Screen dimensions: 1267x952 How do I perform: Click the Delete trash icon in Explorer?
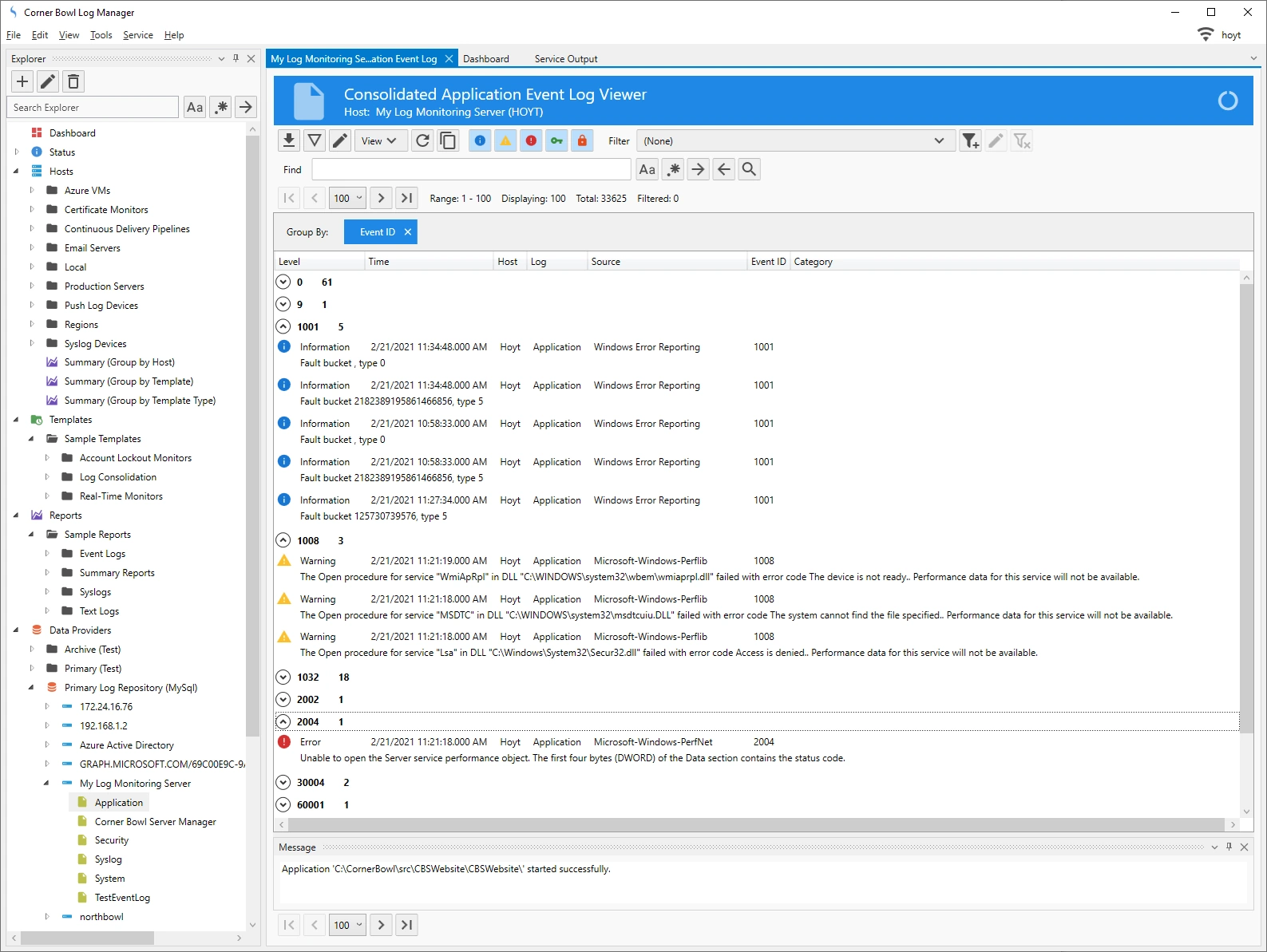click(x=73, y=81)
